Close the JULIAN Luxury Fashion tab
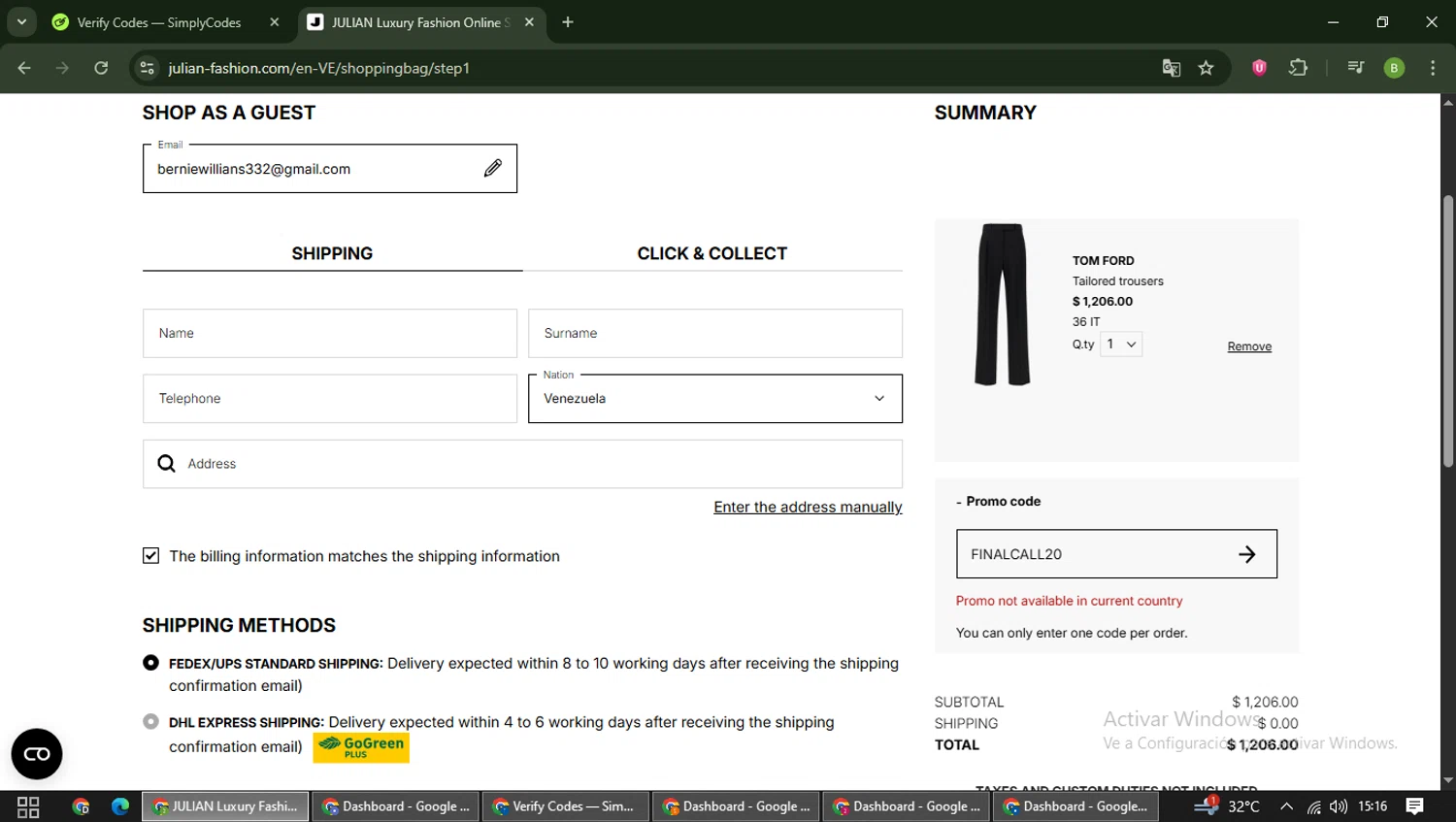Viewport: 1456px width, 822px height. point(529,22)
